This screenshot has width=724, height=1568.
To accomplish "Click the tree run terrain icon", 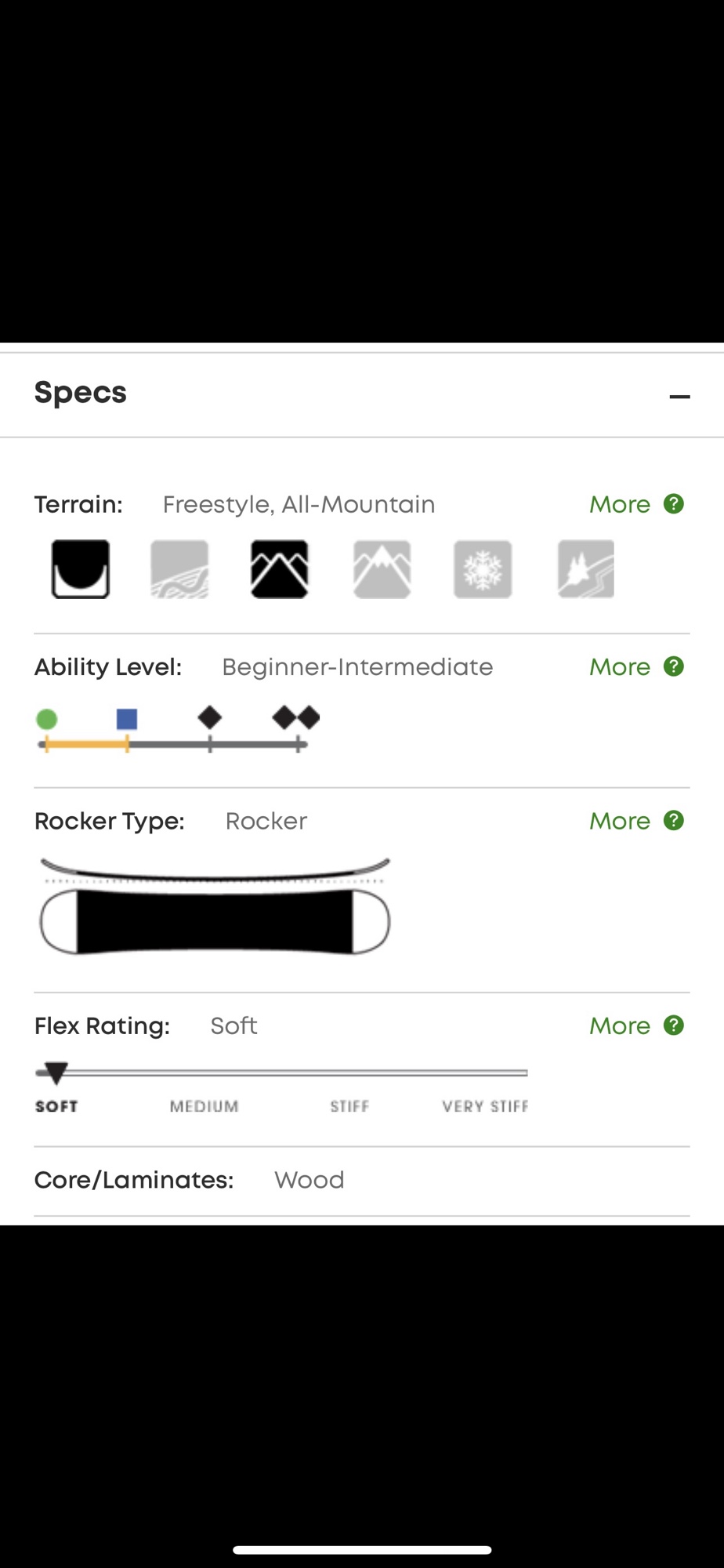I will click(585, 570).
